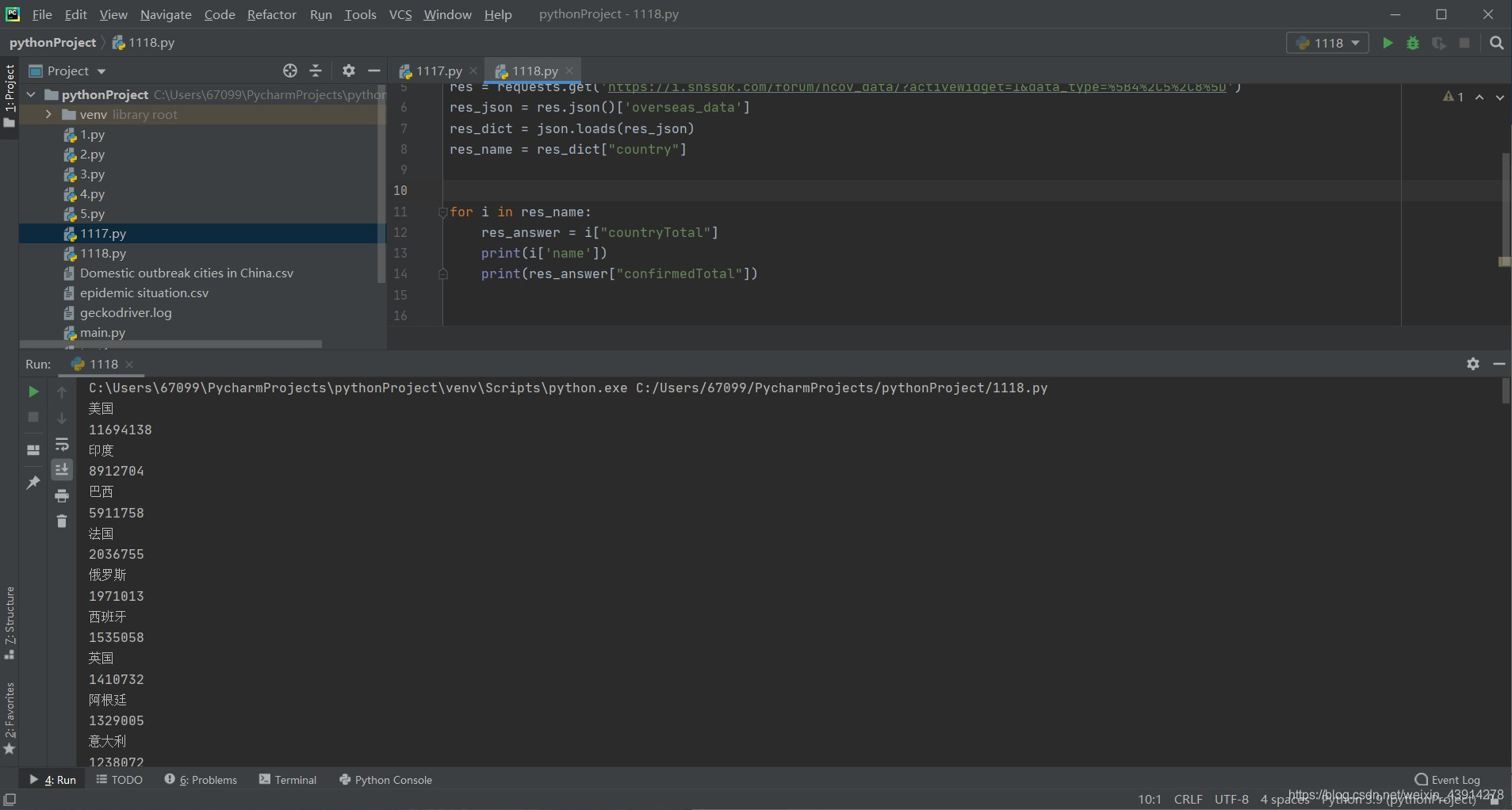Open Search Everywhere magnifier

pos(1497,43)
